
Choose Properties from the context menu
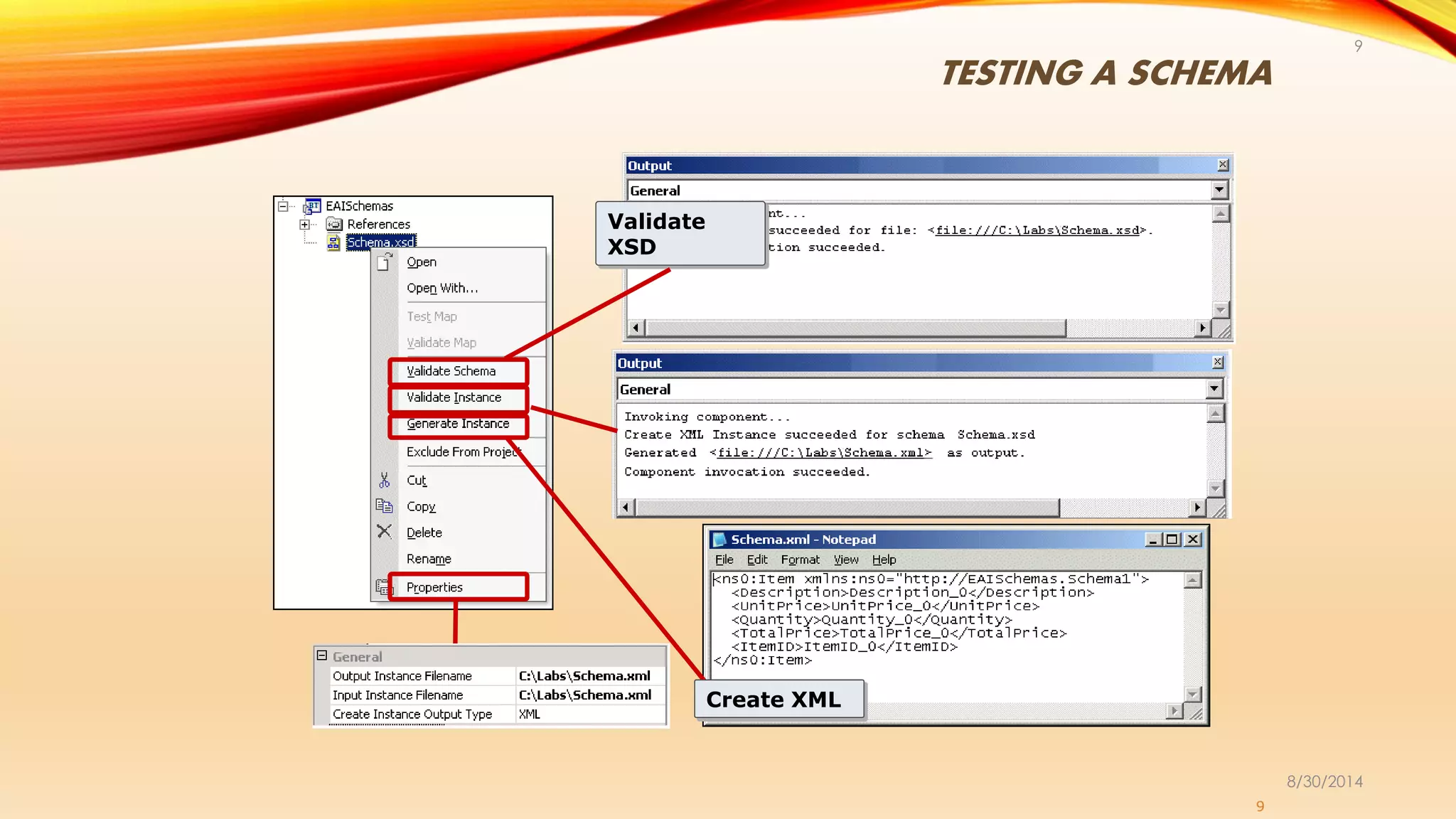click(434, 587)
